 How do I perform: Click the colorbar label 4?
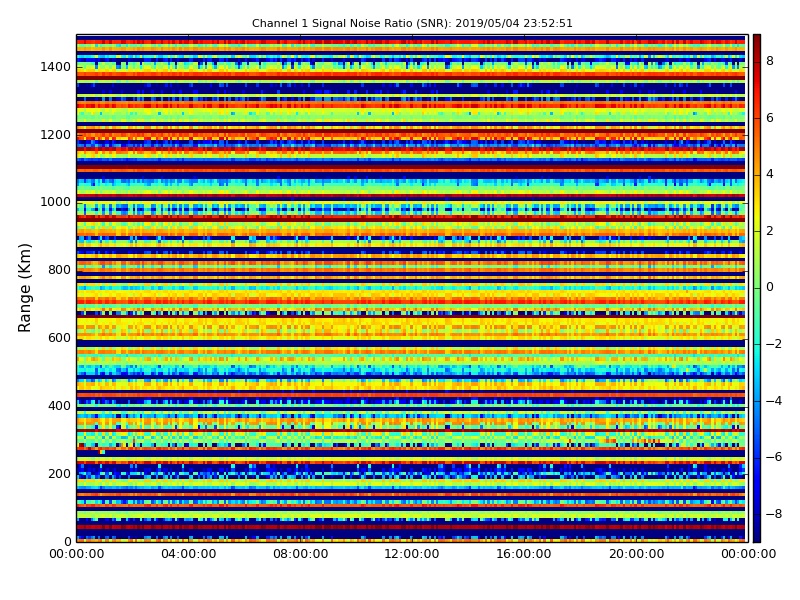coord(770,174)
